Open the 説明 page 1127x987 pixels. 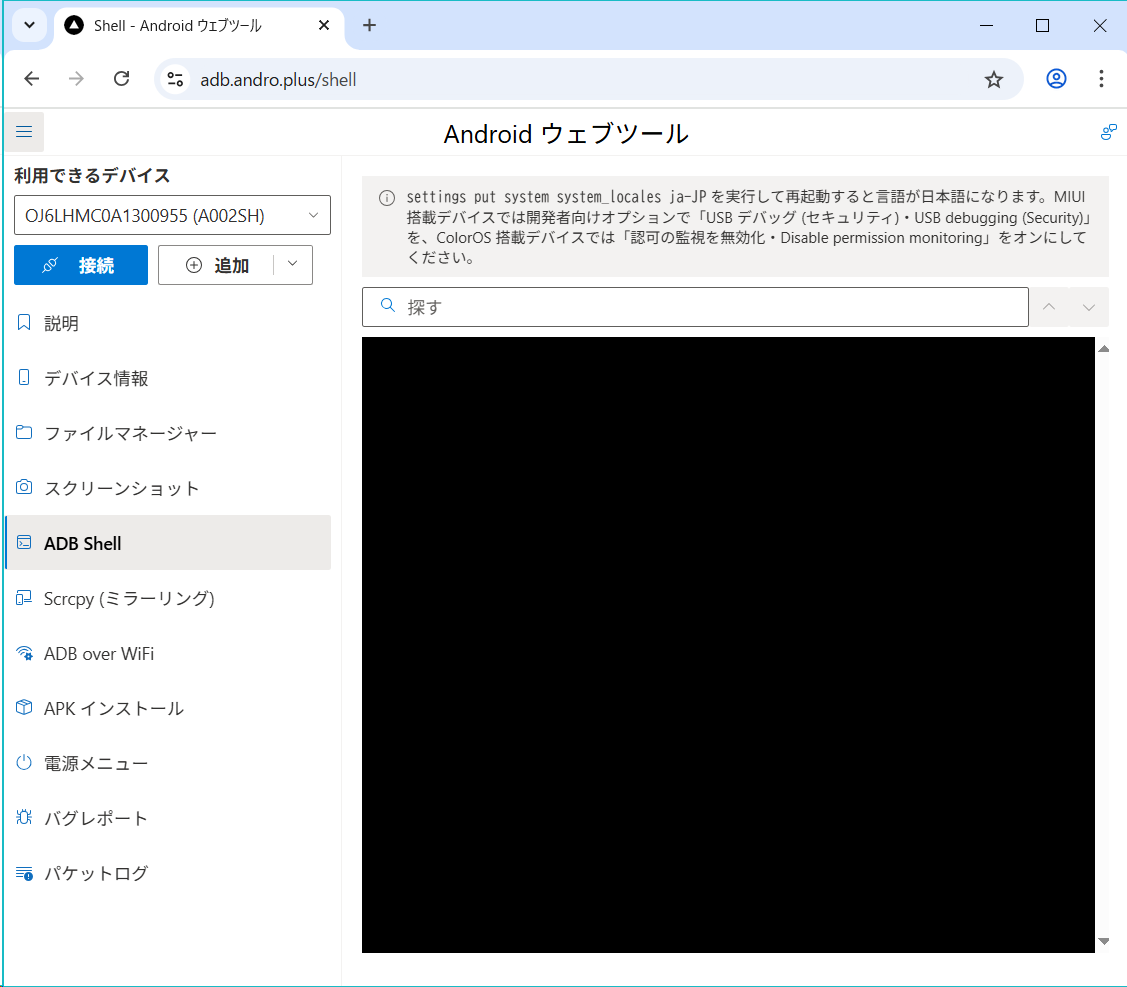tap(61, 323)
